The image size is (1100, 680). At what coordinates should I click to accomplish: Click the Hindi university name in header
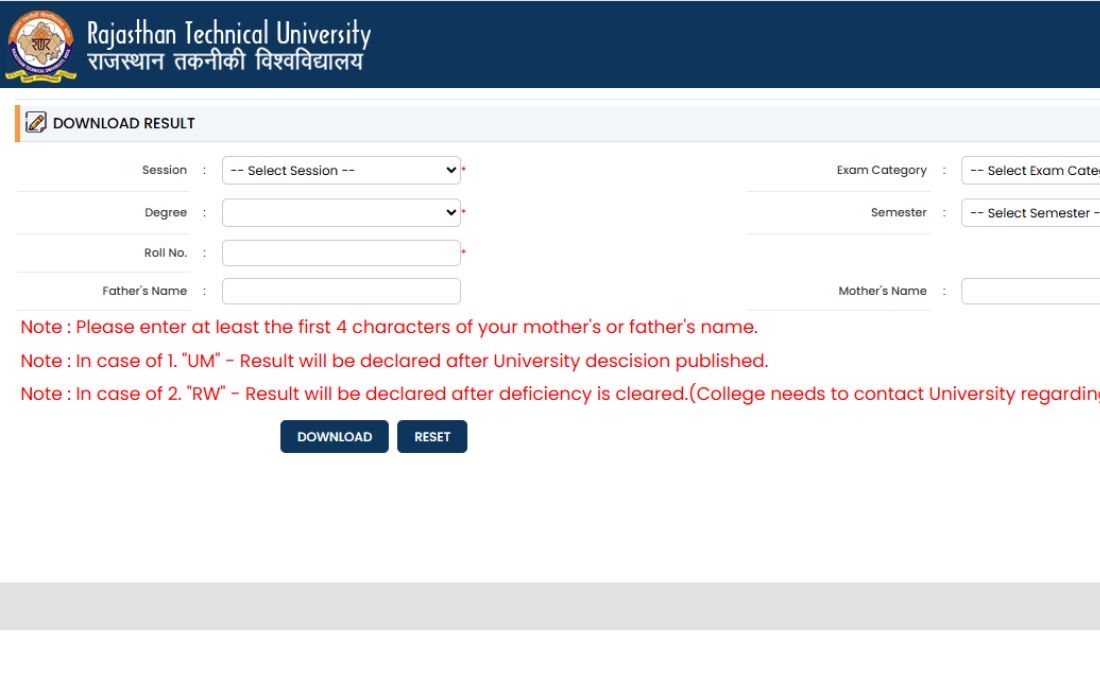click(x=225, y=62)
